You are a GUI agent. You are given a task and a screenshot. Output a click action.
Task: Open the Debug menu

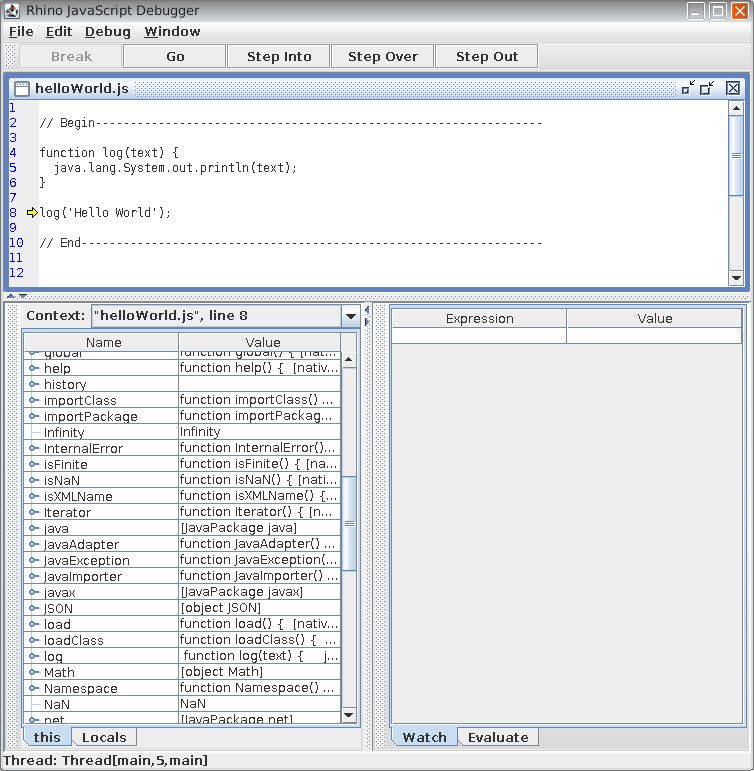pyautogui.click(x=108, y=31)
